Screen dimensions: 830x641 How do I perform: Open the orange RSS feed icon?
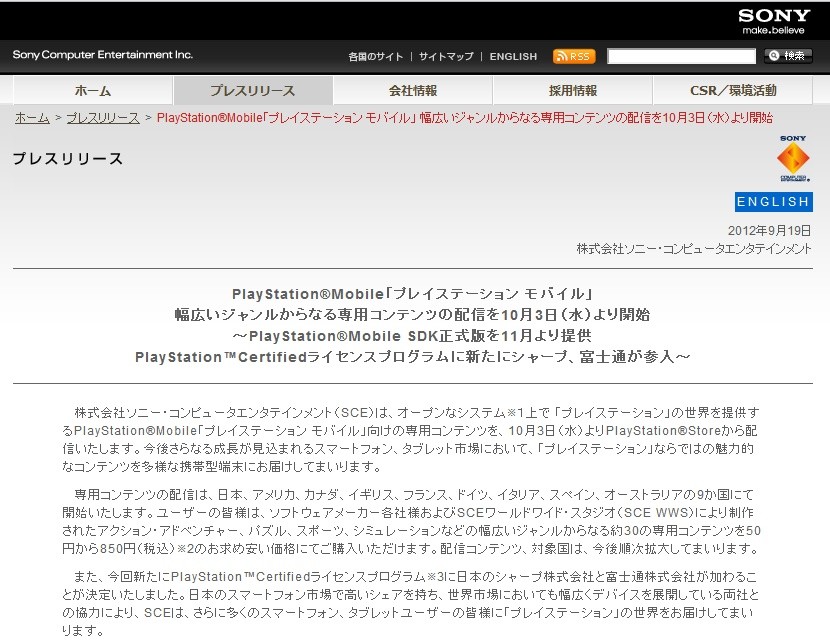coord(574,56)
